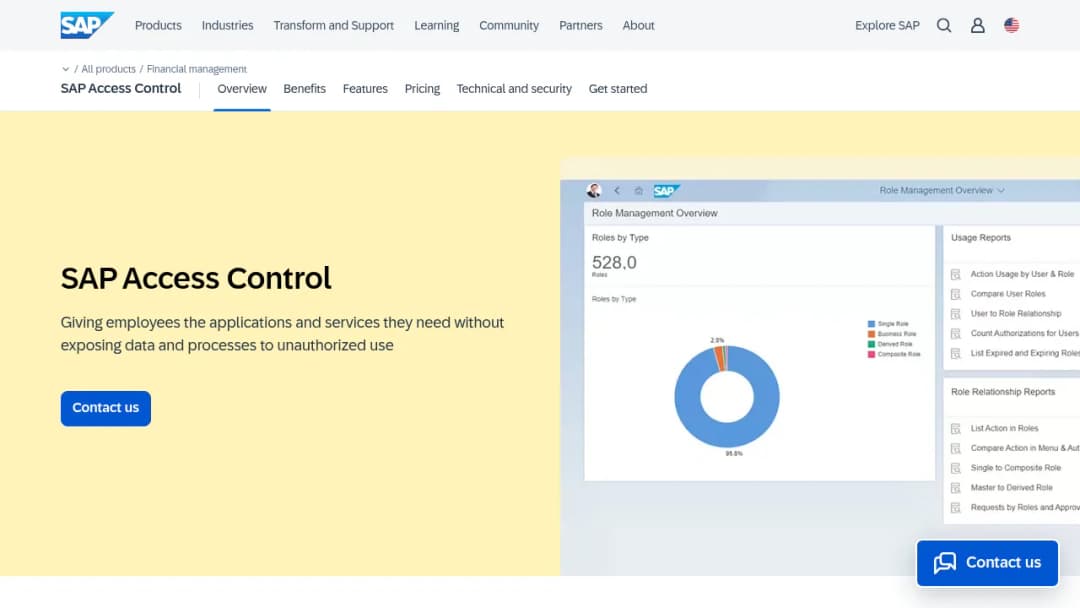The height and width of the screenshot is (608, 1080).
Task: Click the home icon in the dashboard preview
Action: (638, 191)
